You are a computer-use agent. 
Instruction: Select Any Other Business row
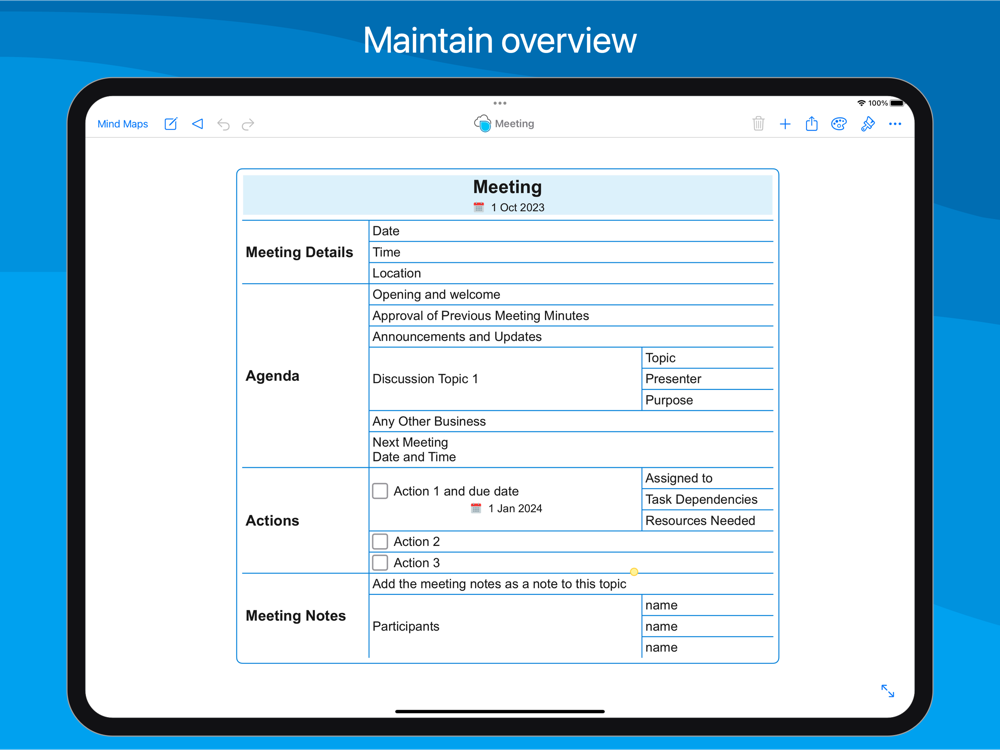click(571, 422)
